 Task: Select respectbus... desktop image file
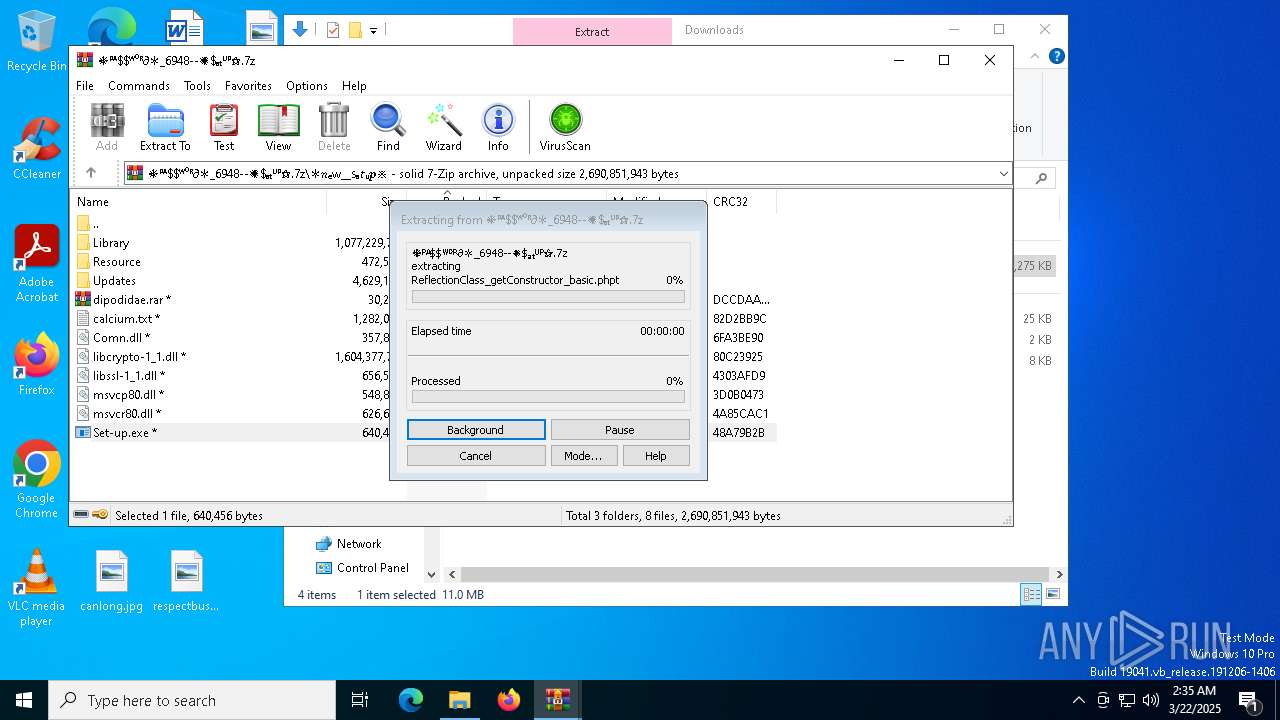(186, 581)
